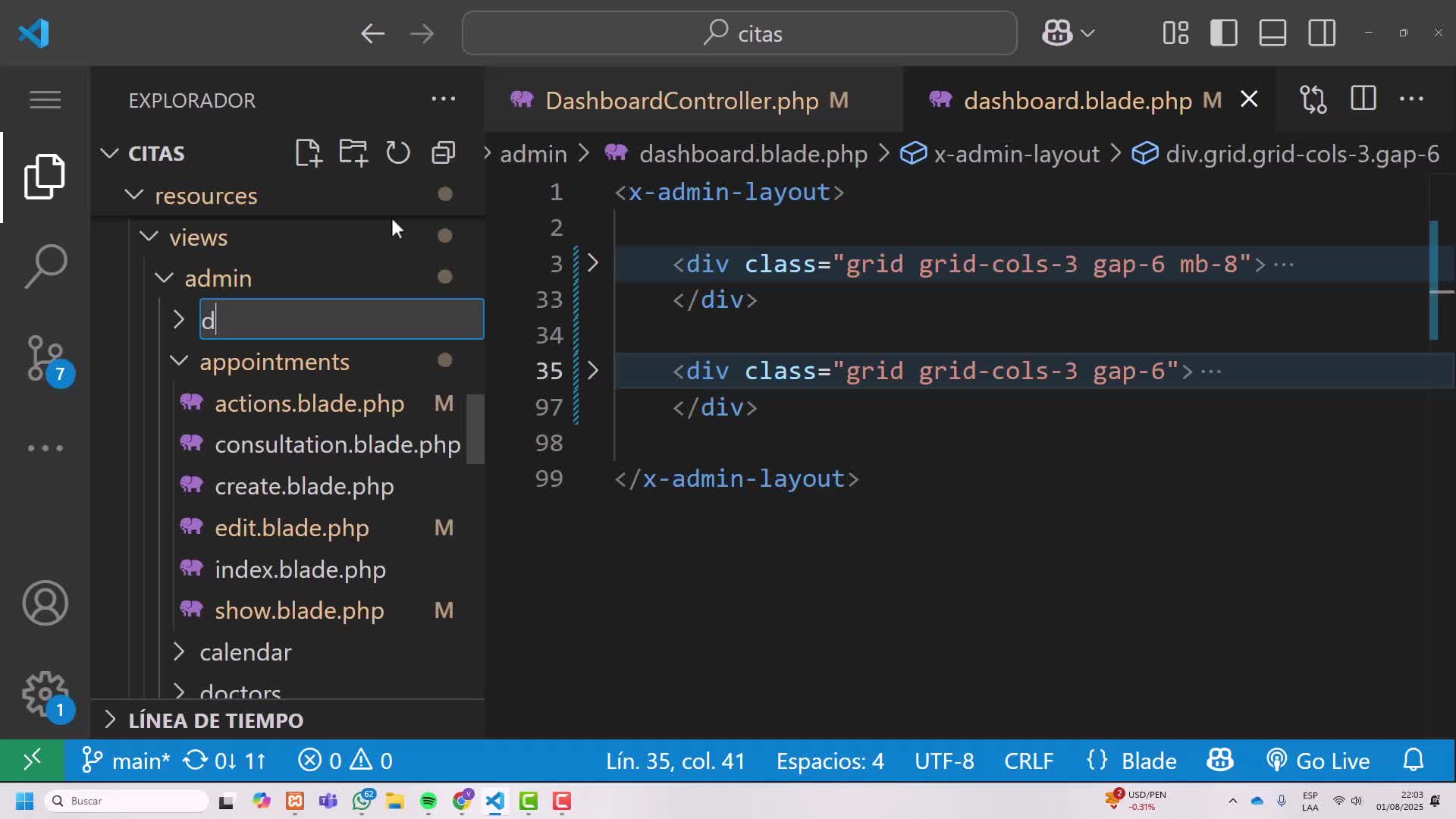
Task: Click dashboard.blade.php breadcrumb item
Action: [753, 154]
